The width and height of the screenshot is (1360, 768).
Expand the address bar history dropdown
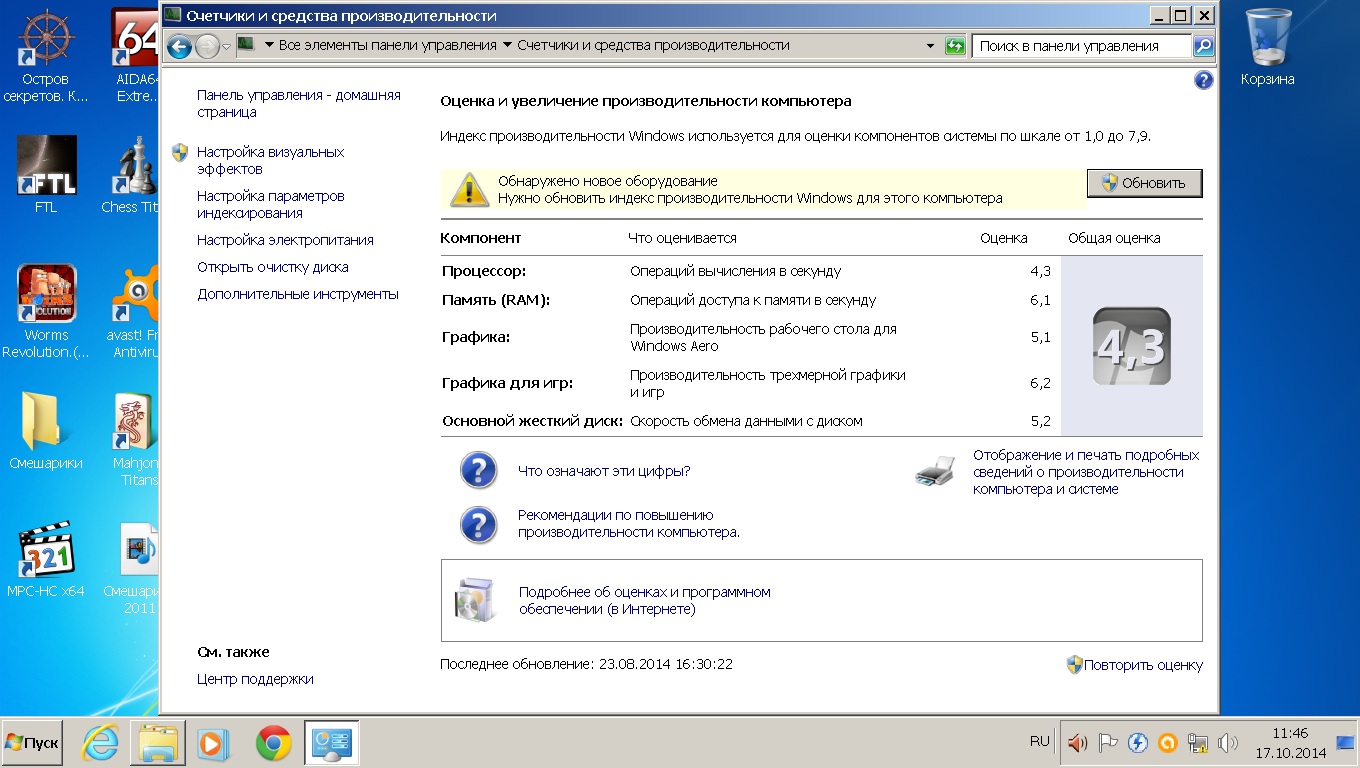[x=930, y=46]
